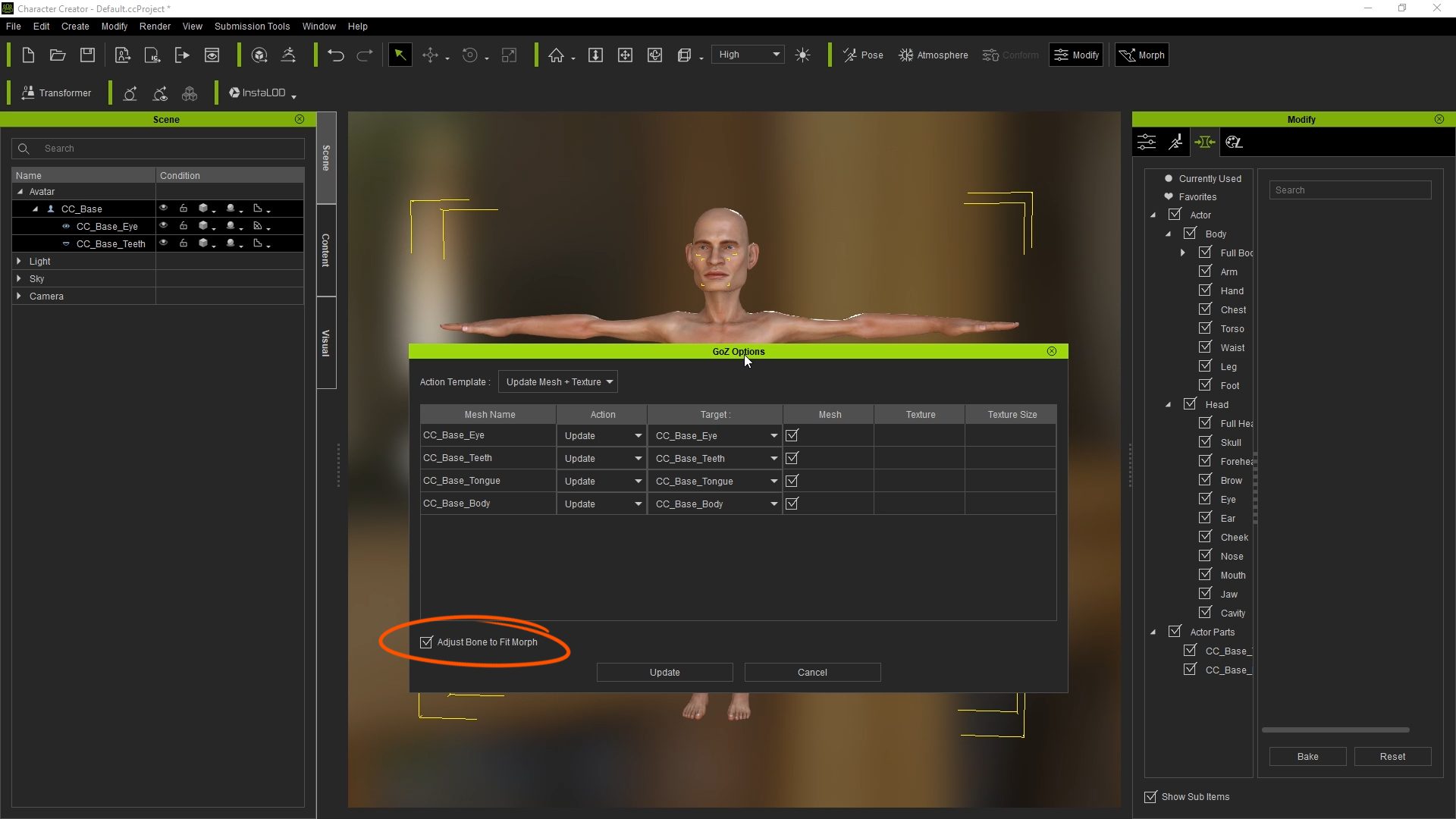Switch to the Content side tab
The height and width of the screenshot is (819, 1456).
[326, 250]
